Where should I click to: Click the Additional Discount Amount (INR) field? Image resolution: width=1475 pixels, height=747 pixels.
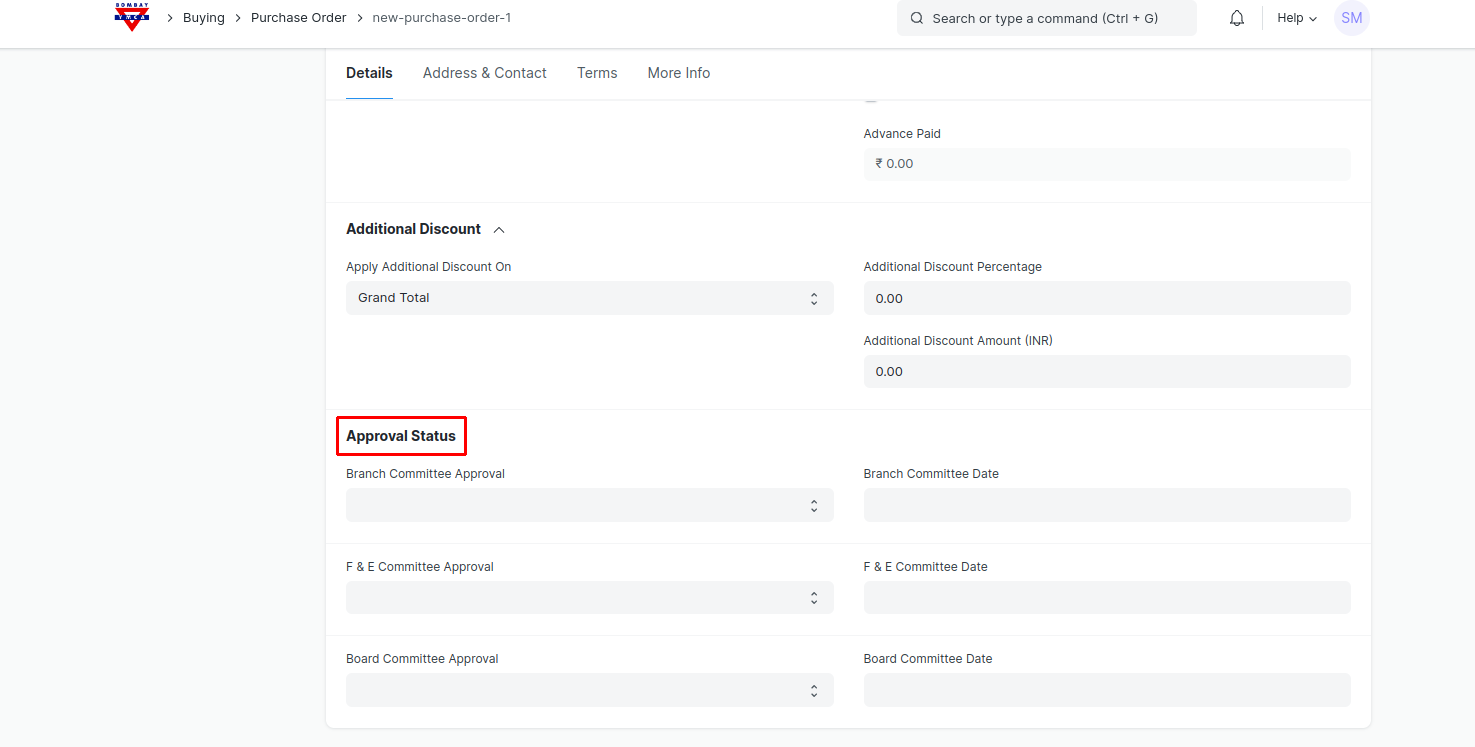point(1106,371)
